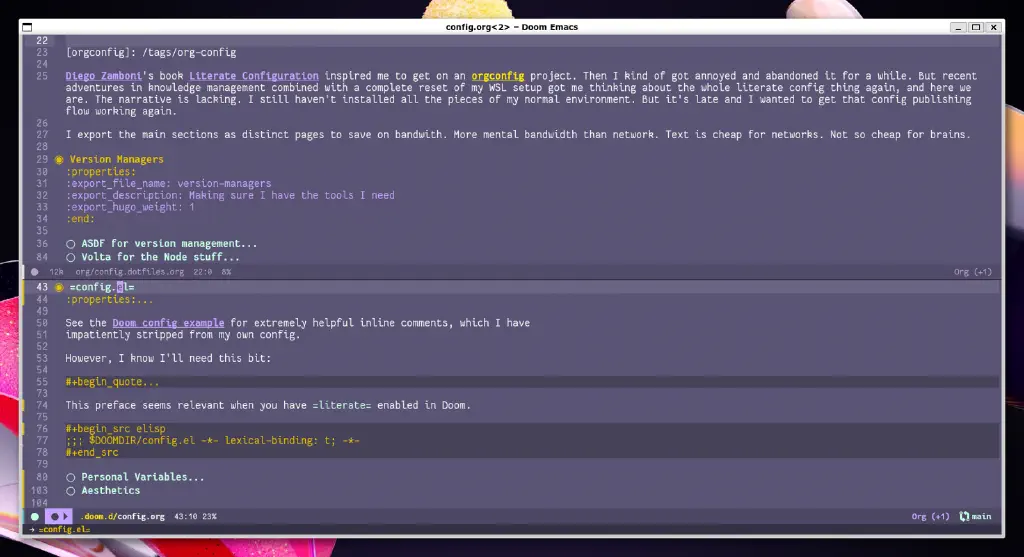
Task: Click the Version Managers heading text
Action: pos(116,159)
